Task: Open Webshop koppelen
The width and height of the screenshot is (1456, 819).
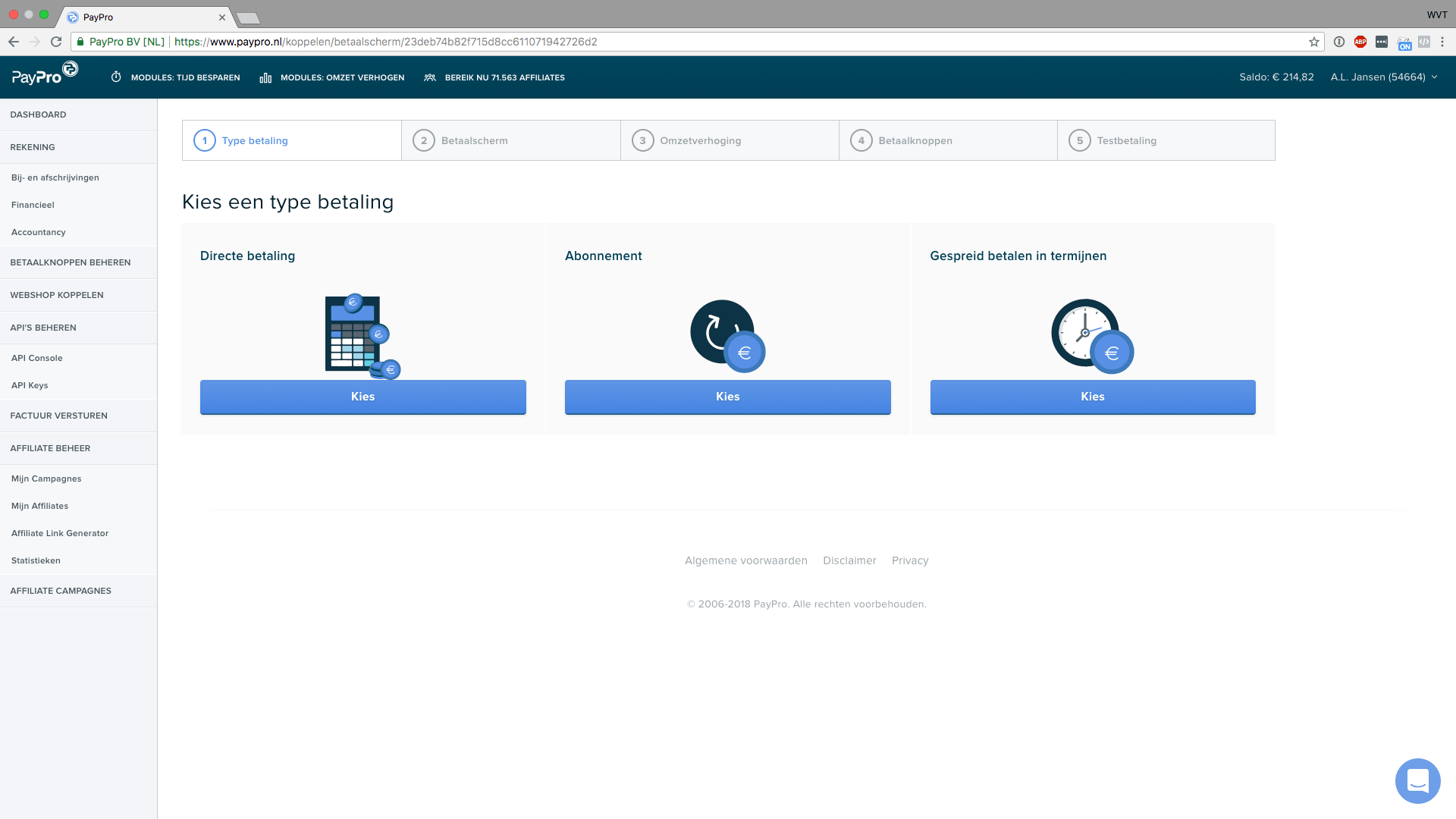Action: (79, 295)
